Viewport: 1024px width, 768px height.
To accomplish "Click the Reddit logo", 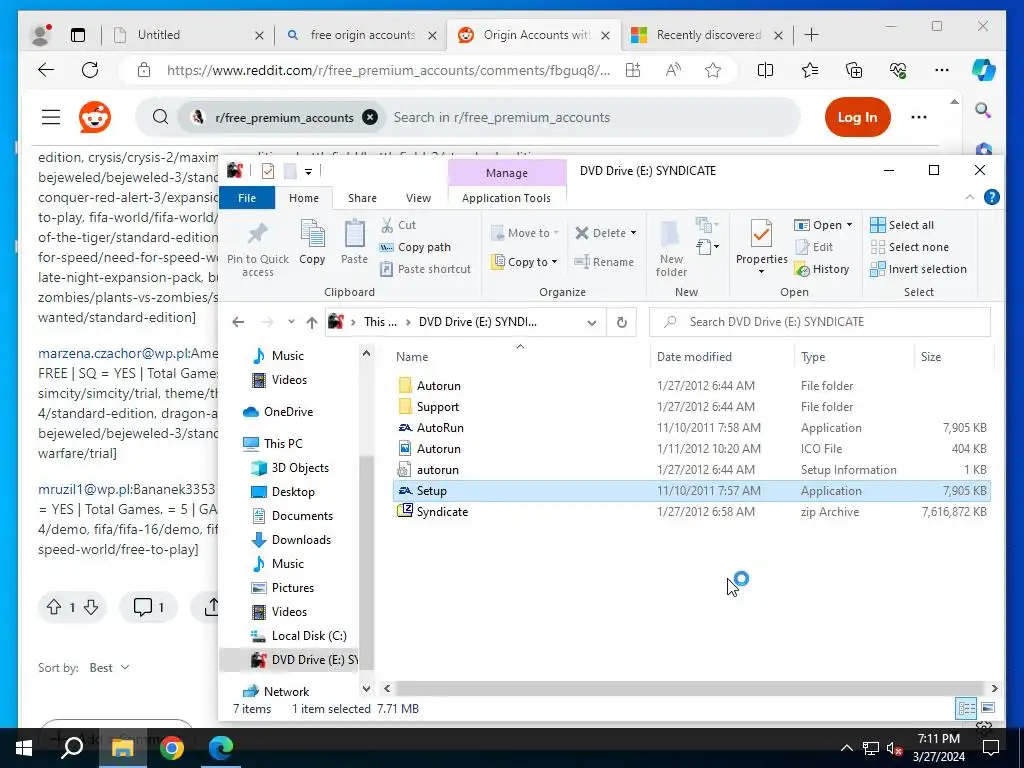I will tap(95, 118).
